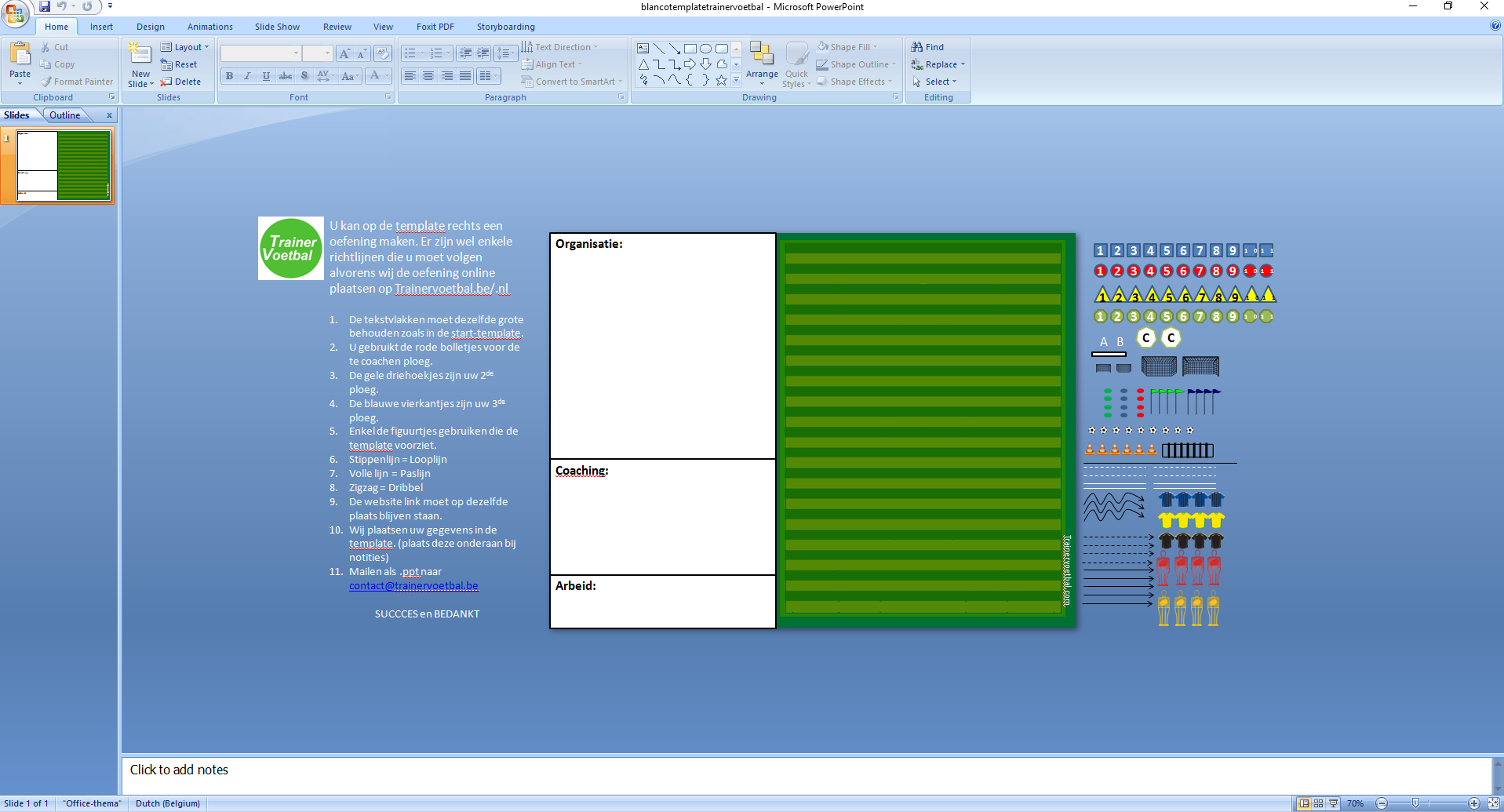Start Slide Show view from status bar

[1333, 803]
